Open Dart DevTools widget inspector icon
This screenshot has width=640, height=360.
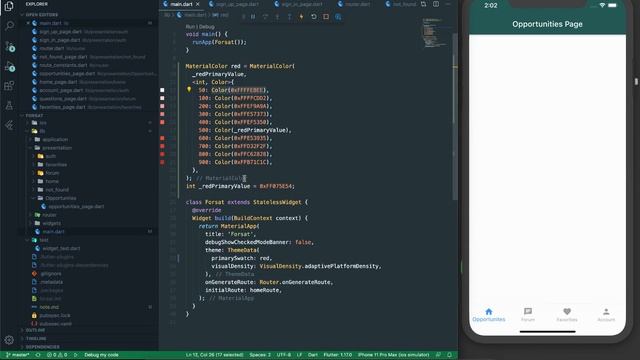338,17
